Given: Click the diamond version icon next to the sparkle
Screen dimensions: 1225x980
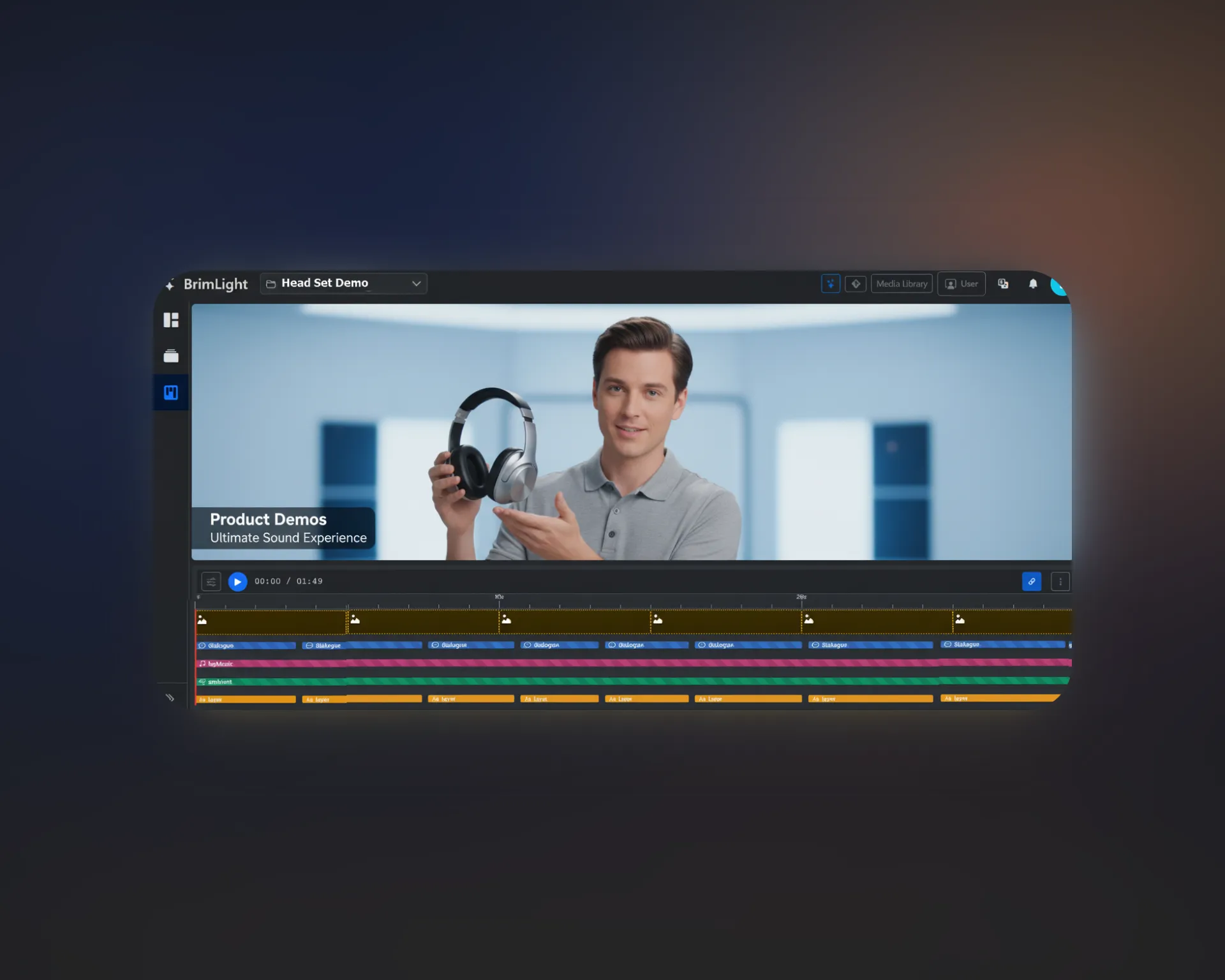Looking at the screenshot, I should tap(856, 284).
